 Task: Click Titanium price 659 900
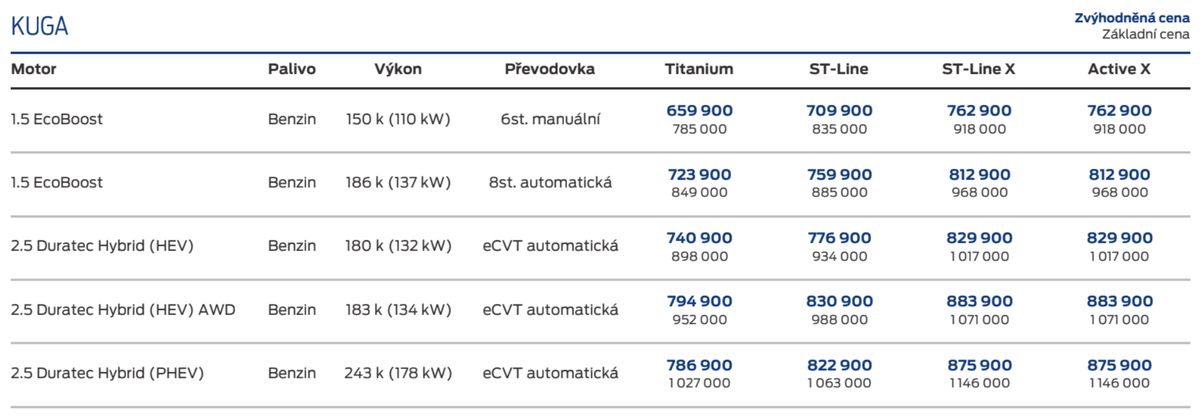(699, 111)
